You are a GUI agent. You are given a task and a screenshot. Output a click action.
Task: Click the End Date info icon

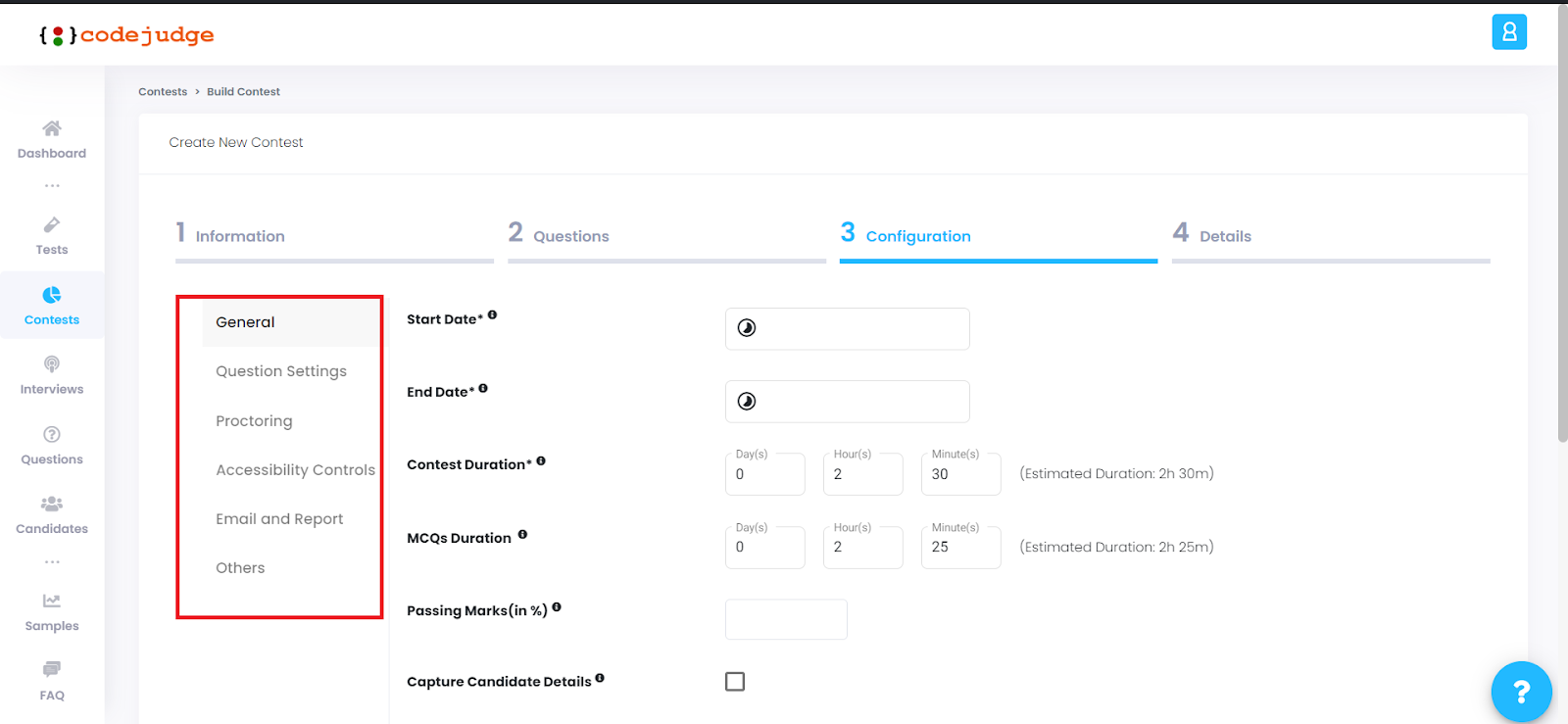pos(483,389)
